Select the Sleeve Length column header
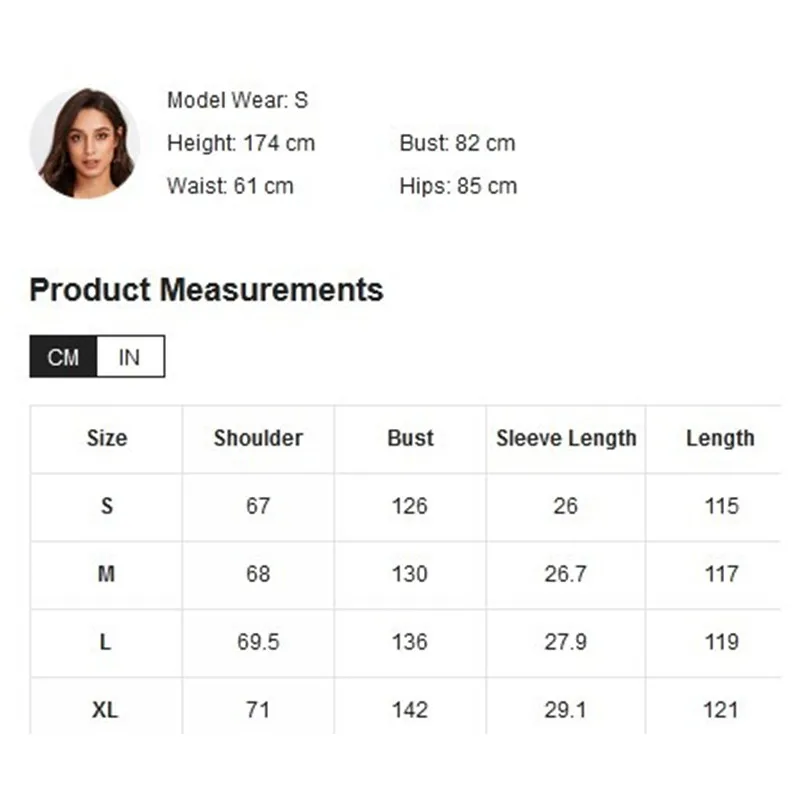 (566, 438)
